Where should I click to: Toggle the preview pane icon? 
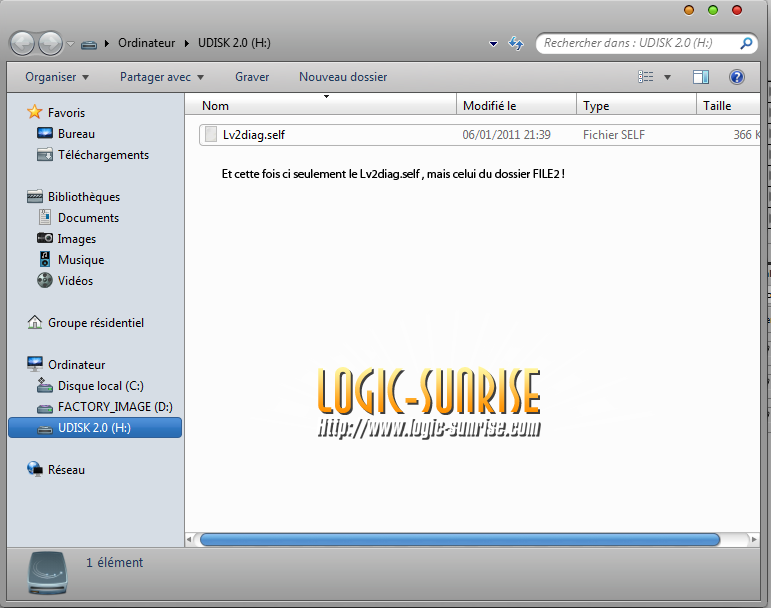pyautogui.click(x=701, y=77)
